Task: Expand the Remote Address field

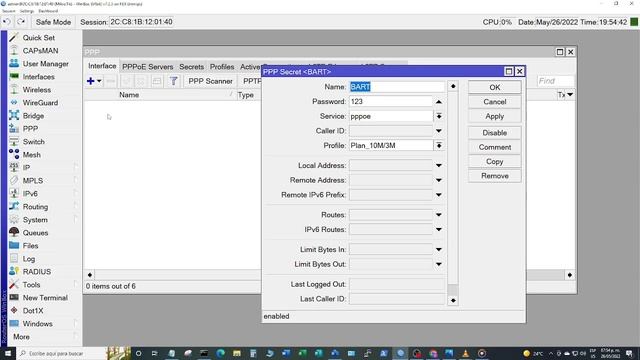Action: (439, 180)
